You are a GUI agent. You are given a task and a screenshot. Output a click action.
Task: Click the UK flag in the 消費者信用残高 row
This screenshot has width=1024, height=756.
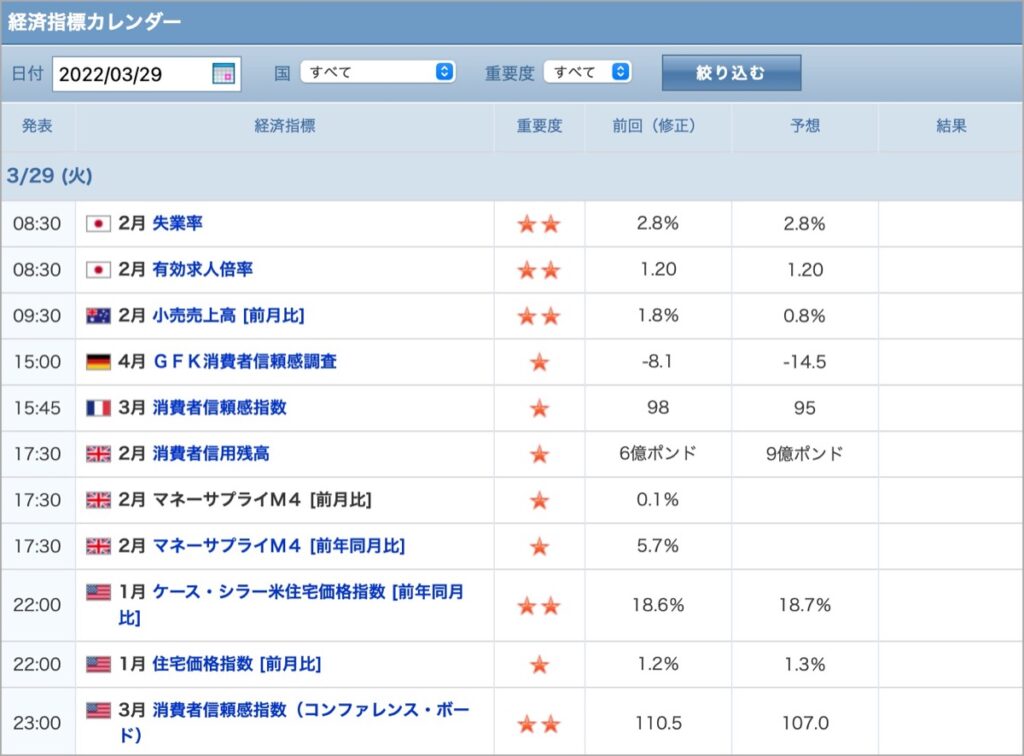click(99, 454)
